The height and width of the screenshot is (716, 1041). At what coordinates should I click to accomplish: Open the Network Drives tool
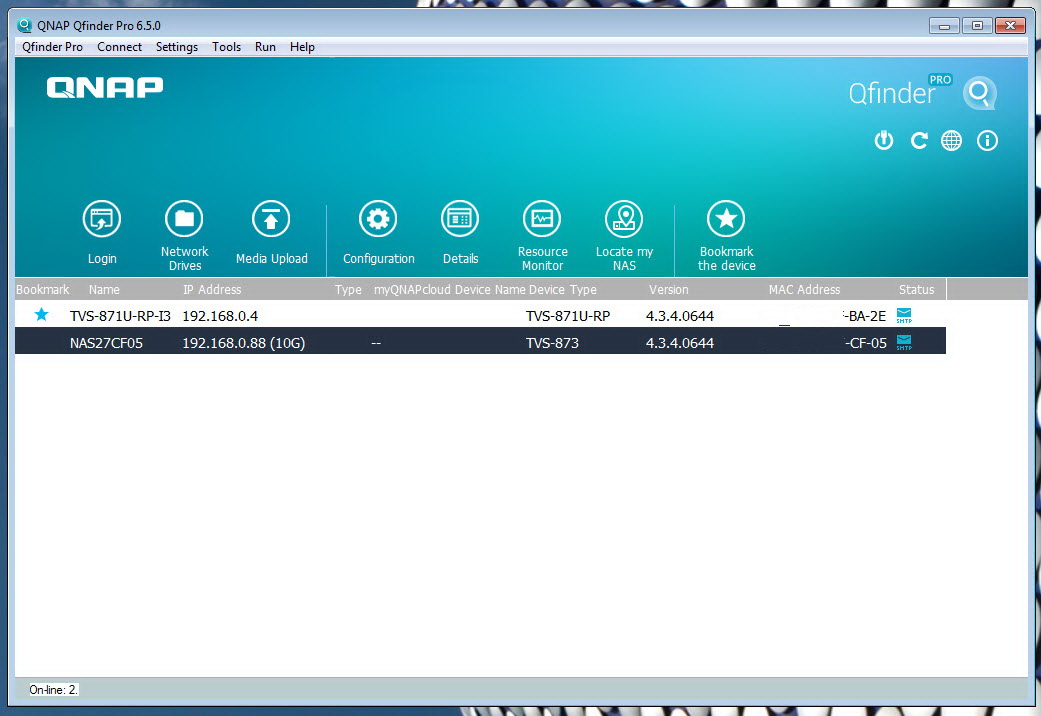point(184,219)
